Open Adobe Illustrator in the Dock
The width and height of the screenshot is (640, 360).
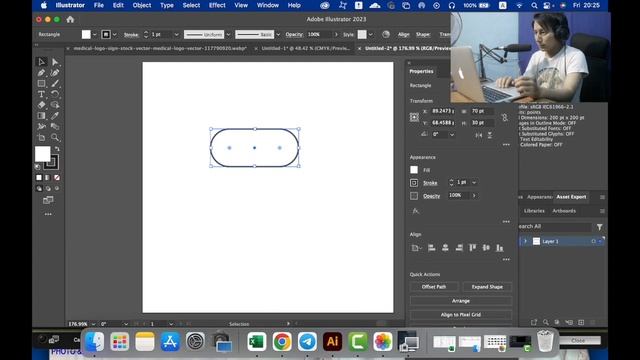(332, 341)
